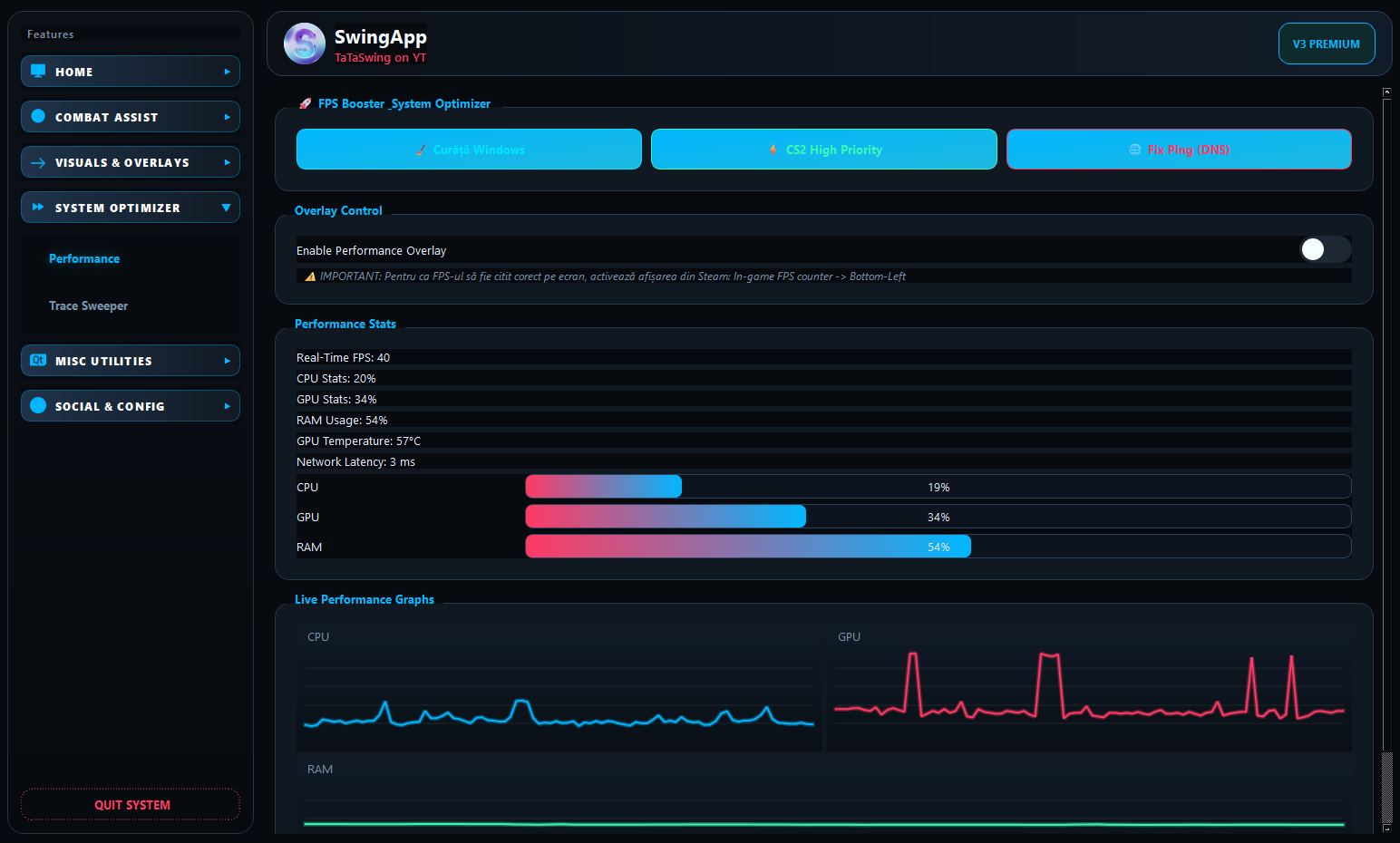1400x843 pixels.
Task: Click the arrow icon beside VISUALS & OVERLAYS
Action: (38, 162)
